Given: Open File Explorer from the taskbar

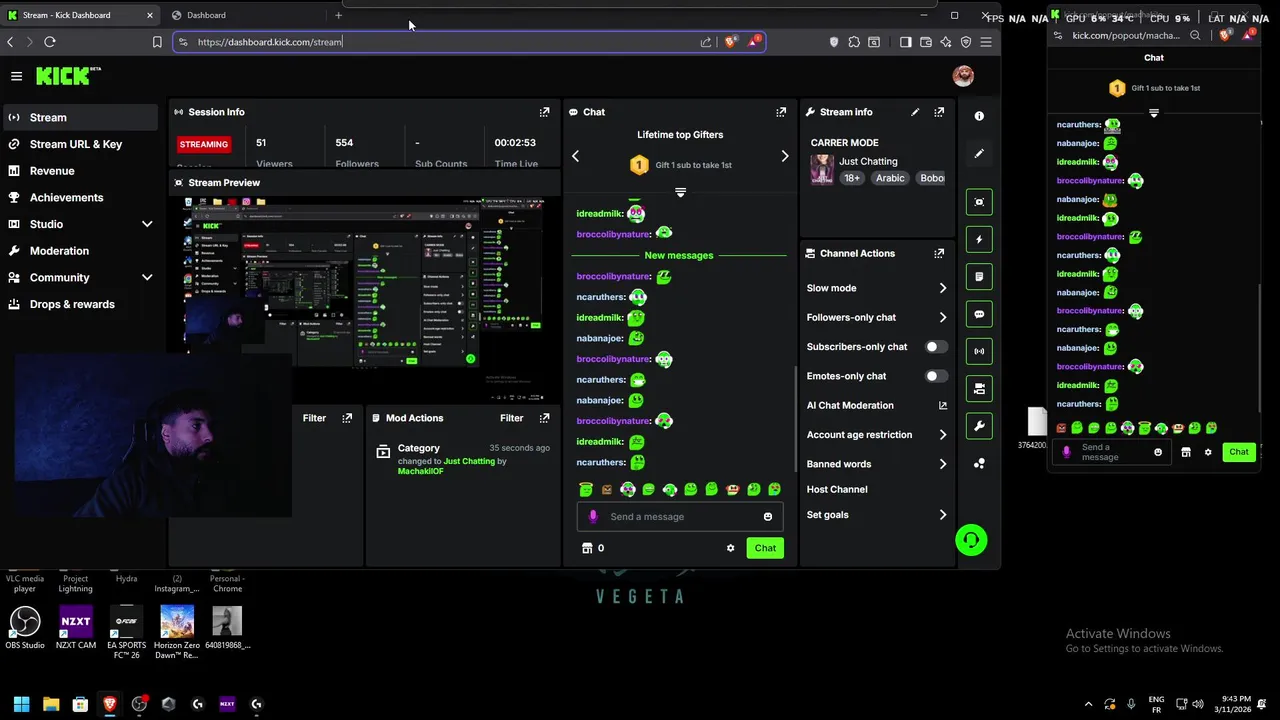Looking at the screenshot, I should 51,704.
